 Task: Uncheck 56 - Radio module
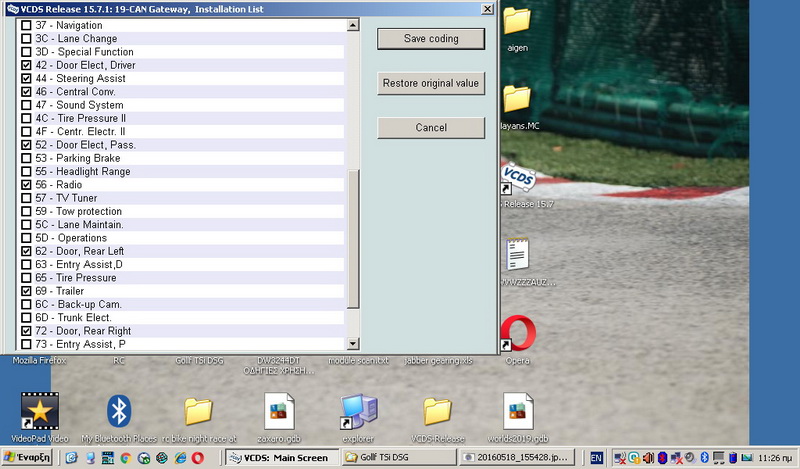coord(26,184)
